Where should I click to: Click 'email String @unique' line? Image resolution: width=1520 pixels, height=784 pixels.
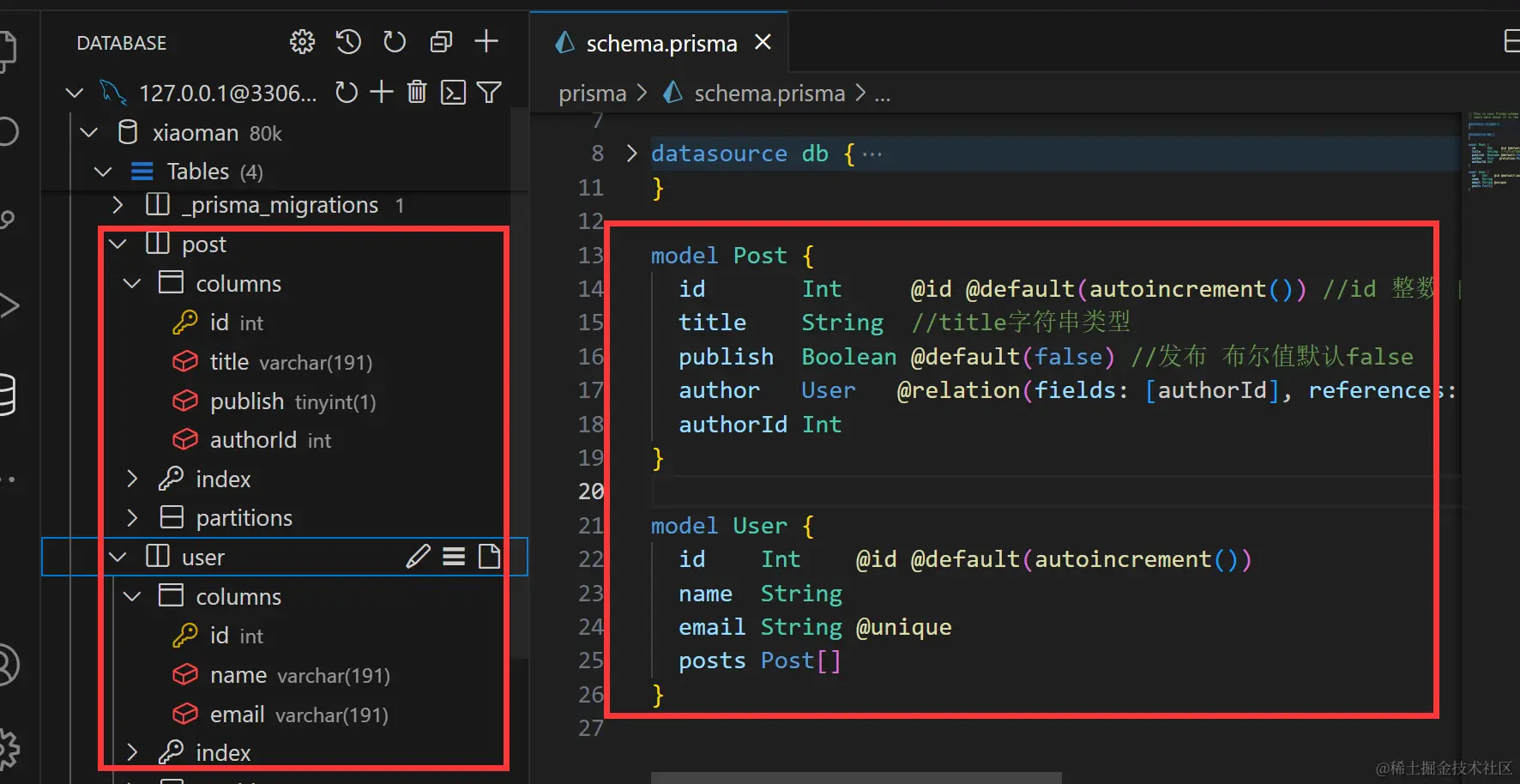coord(815,627)
